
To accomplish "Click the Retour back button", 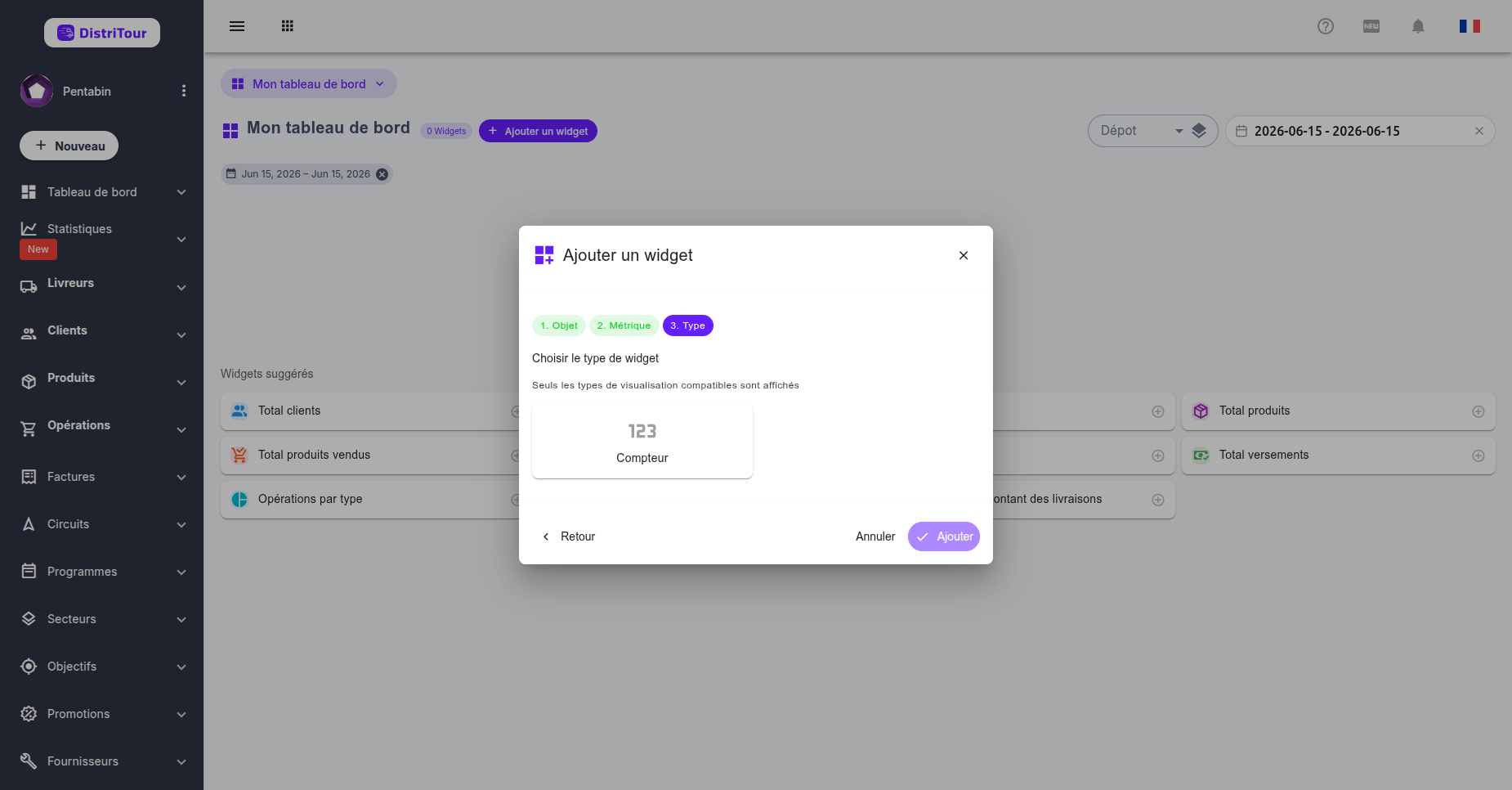I will point(568,536).
